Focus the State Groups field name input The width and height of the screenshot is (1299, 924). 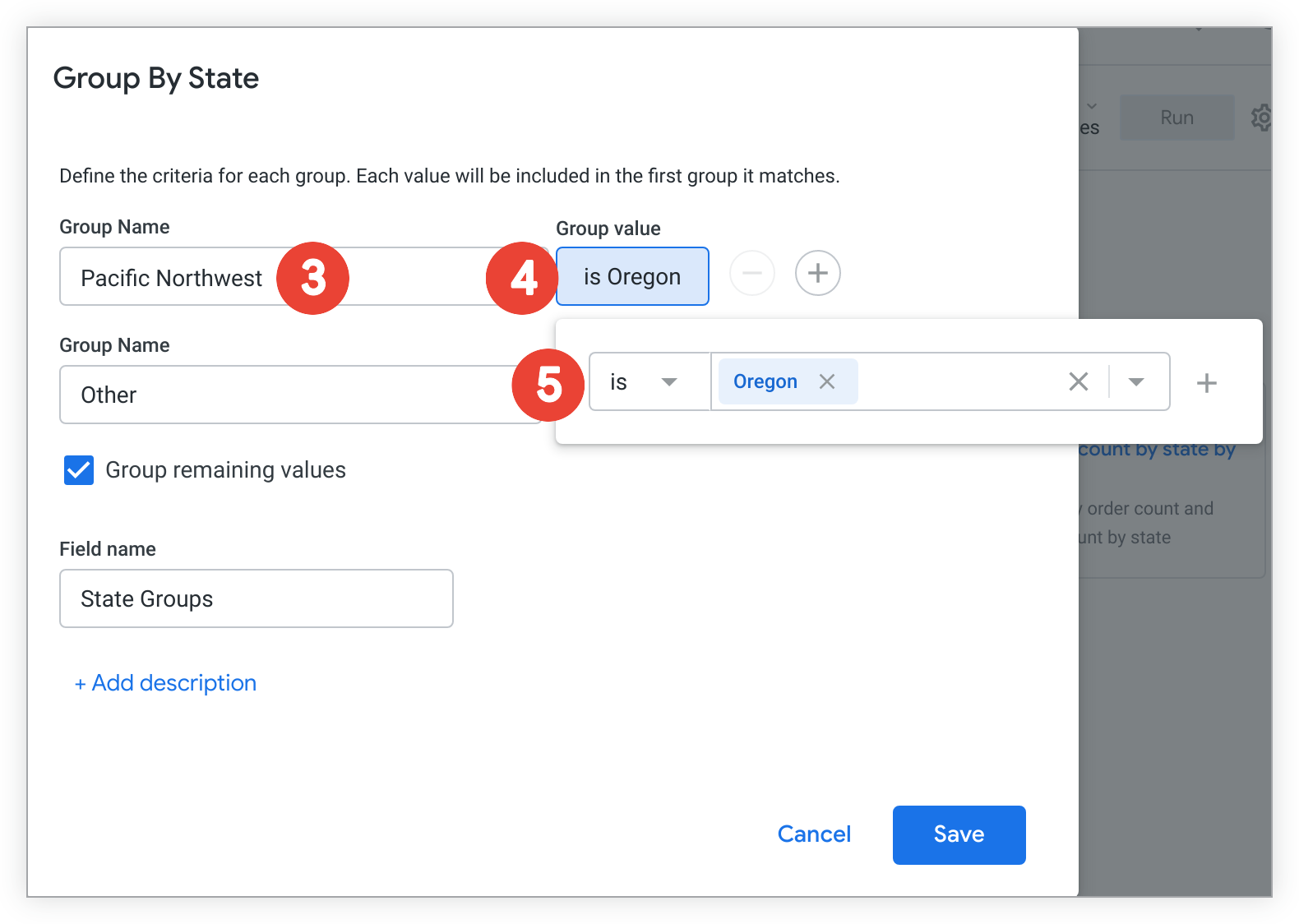(x=256, y=599)
